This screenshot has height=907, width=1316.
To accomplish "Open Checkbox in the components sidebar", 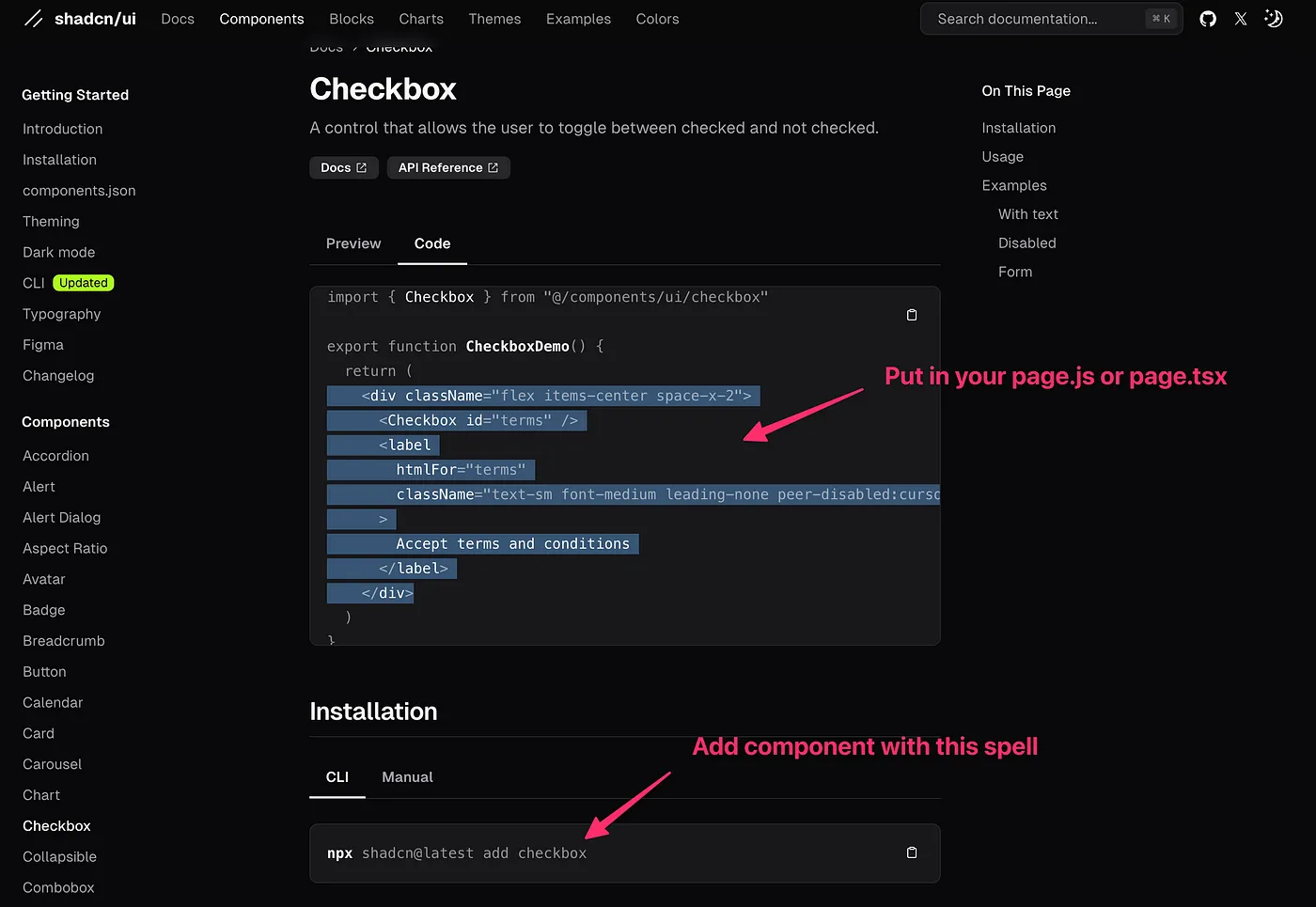I will tap(56, 826).
